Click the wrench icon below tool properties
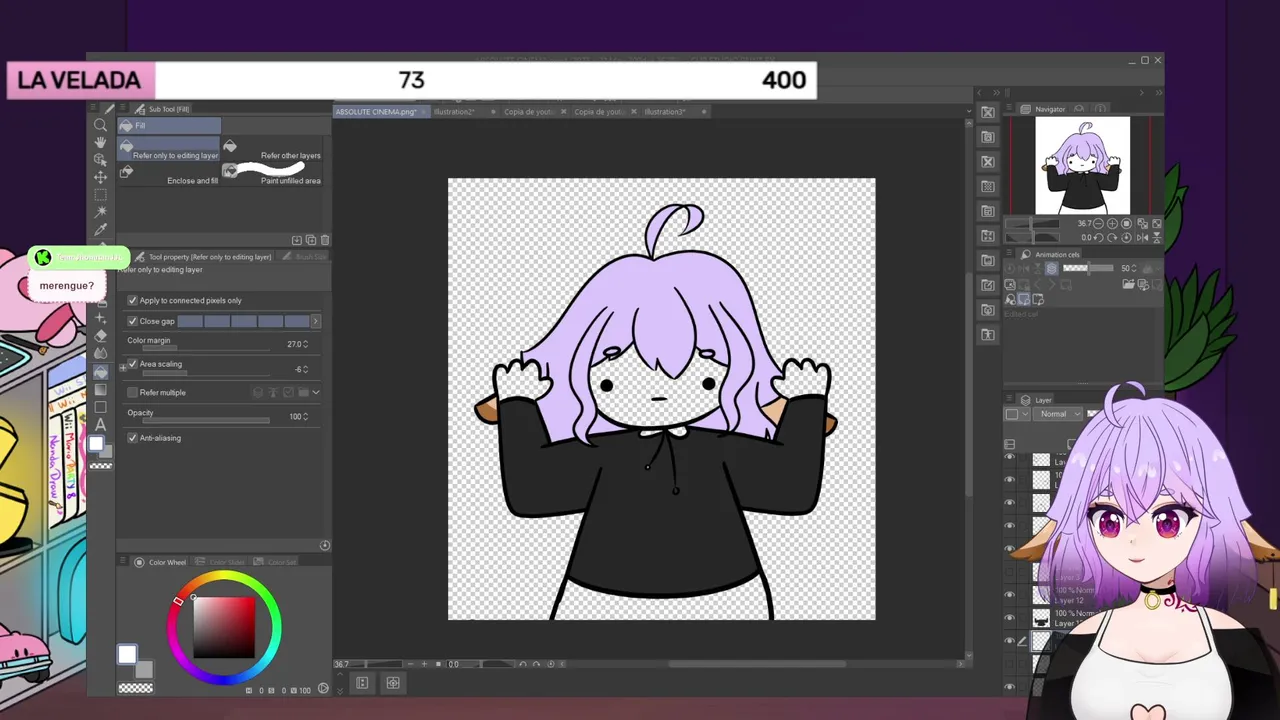 (x=325, y=545)
